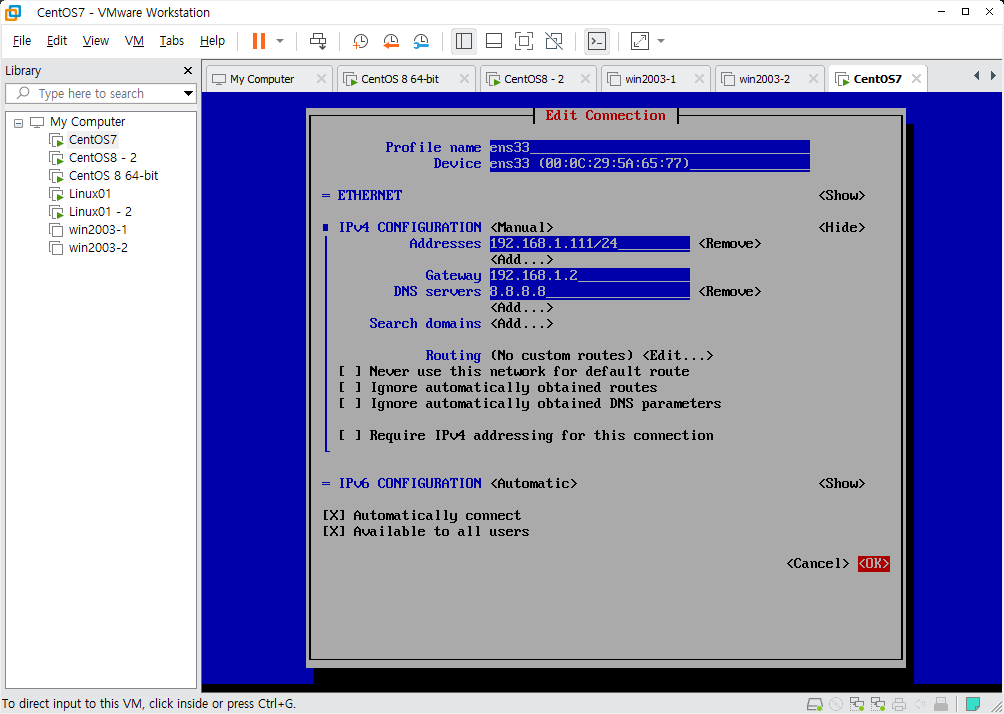Screen dimensions: 1004x714
Task: Show the IPv6 CONFIGURATION section
Action: pos(841,483)
